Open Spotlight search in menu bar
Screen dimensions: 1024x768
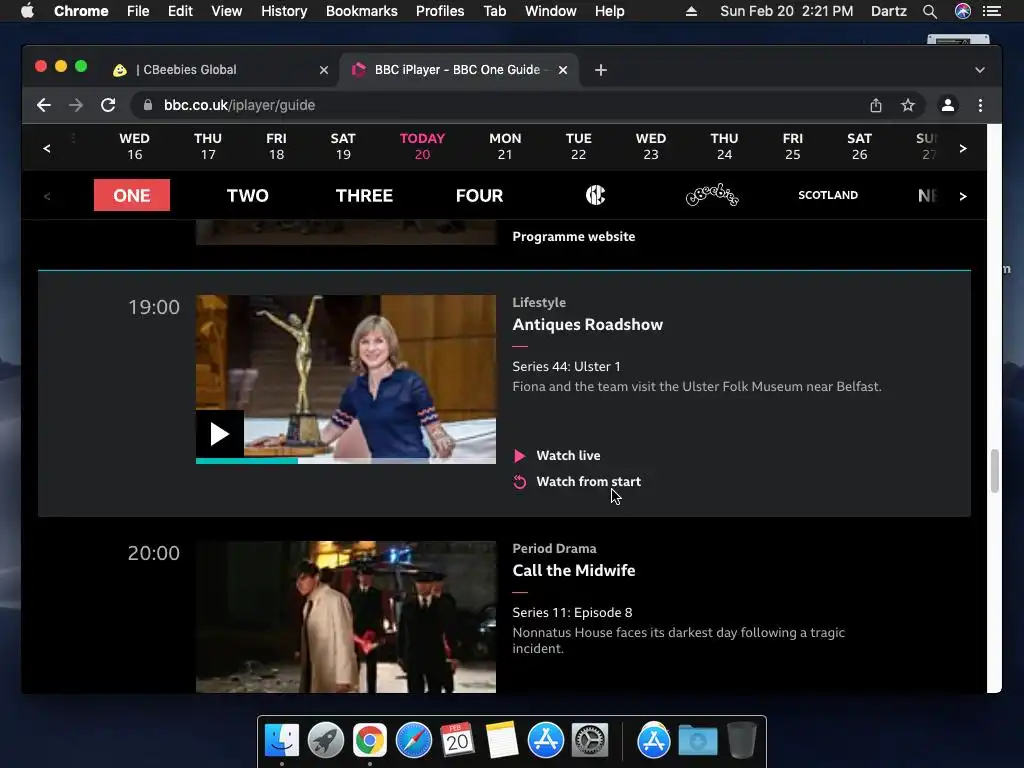[930, 11]
